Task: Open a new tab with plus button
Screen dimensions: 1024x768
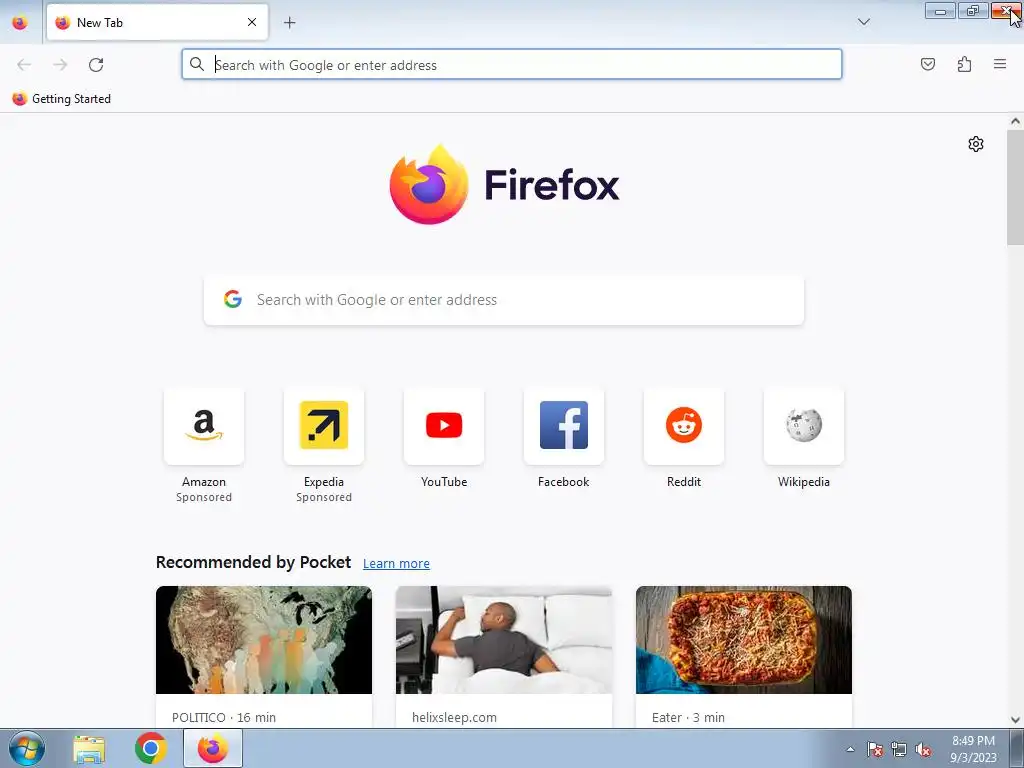Action: pyautogui.click(x=289, y=23)
